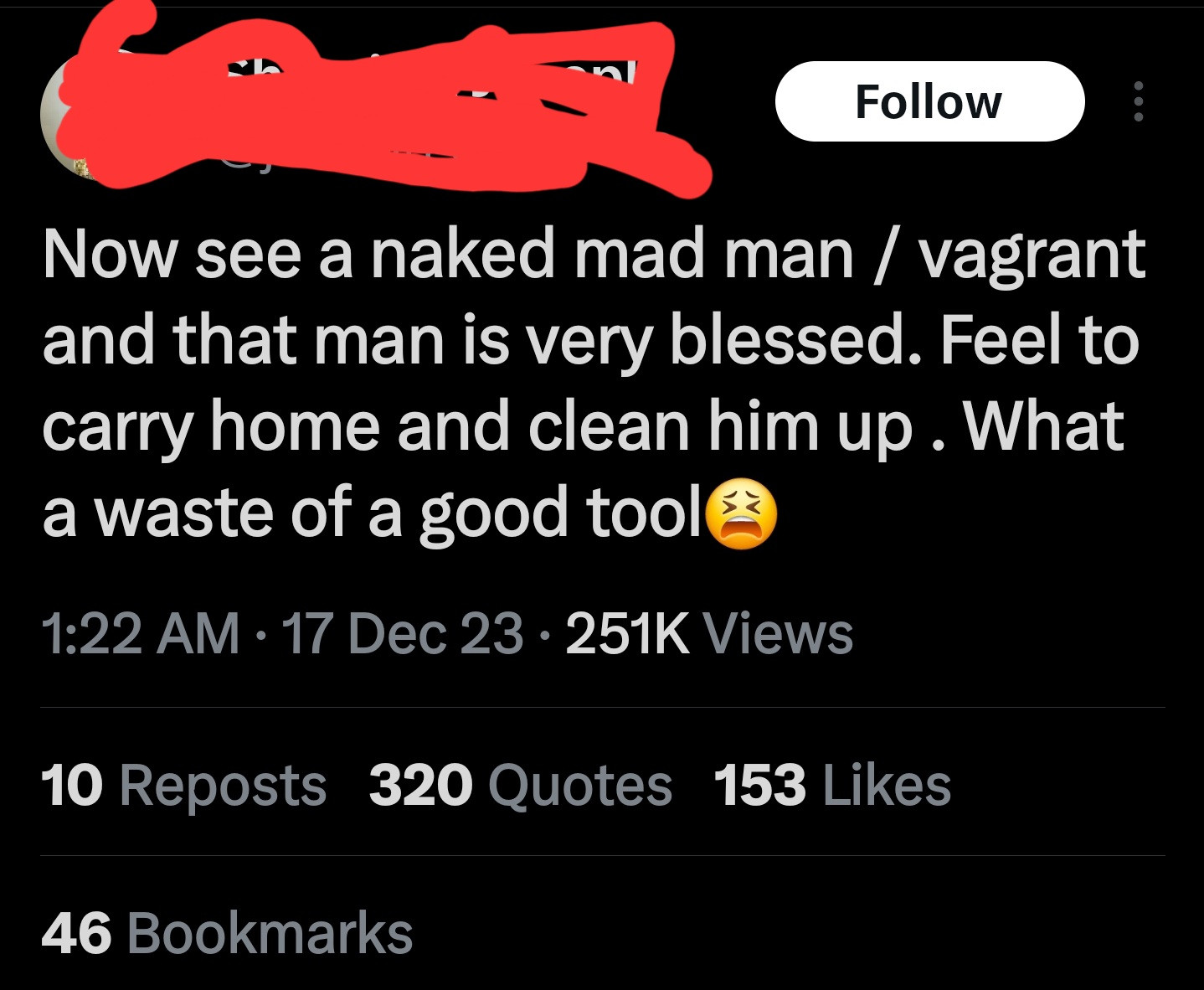Click the redacted handle below the name

click(x=335, y=159)
